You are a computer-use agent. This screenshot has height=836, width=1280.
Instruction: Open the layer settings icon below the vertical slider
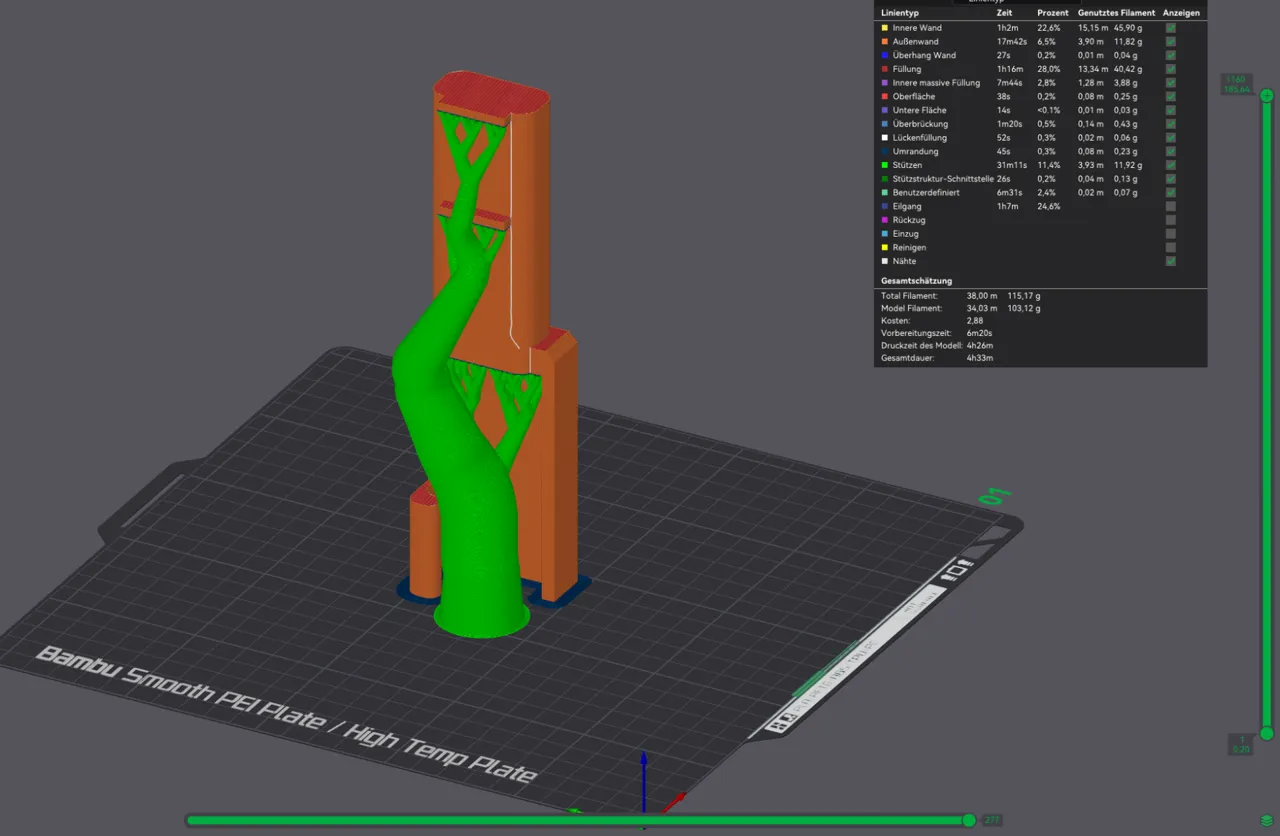point(1267,820)
